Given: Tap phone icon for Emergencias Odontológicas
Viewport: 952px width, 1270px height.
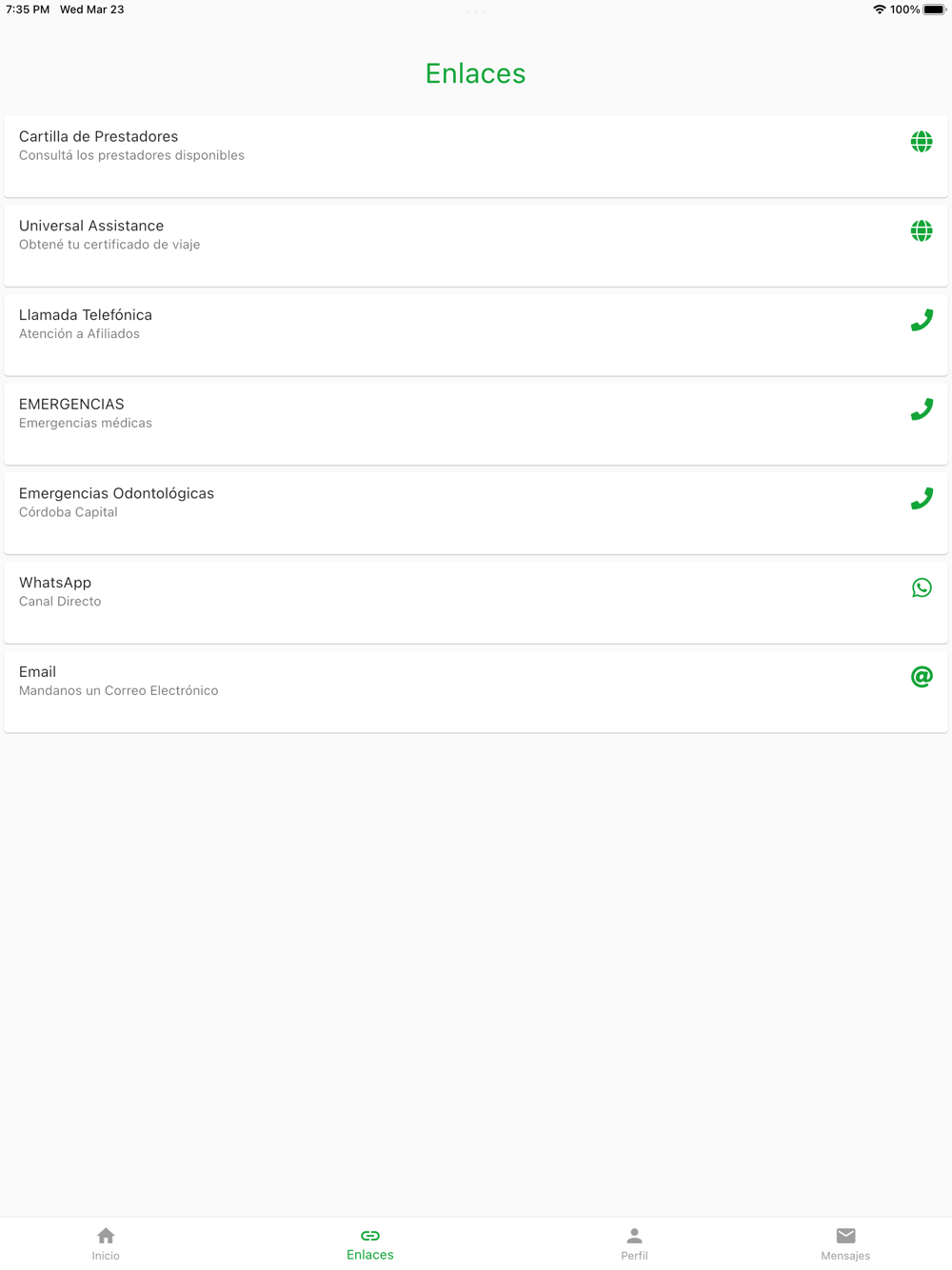Looking at the screenshot, I should tap(921, 499).
